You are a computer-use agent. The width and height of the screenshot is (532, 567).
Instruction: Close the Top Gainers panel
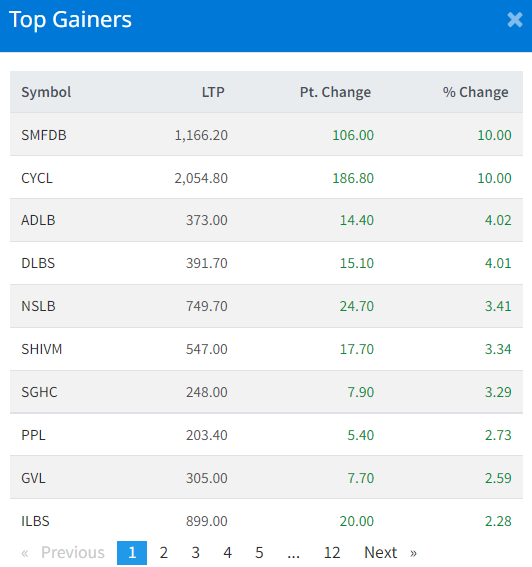pyautogui.click(x=515, y=20)
